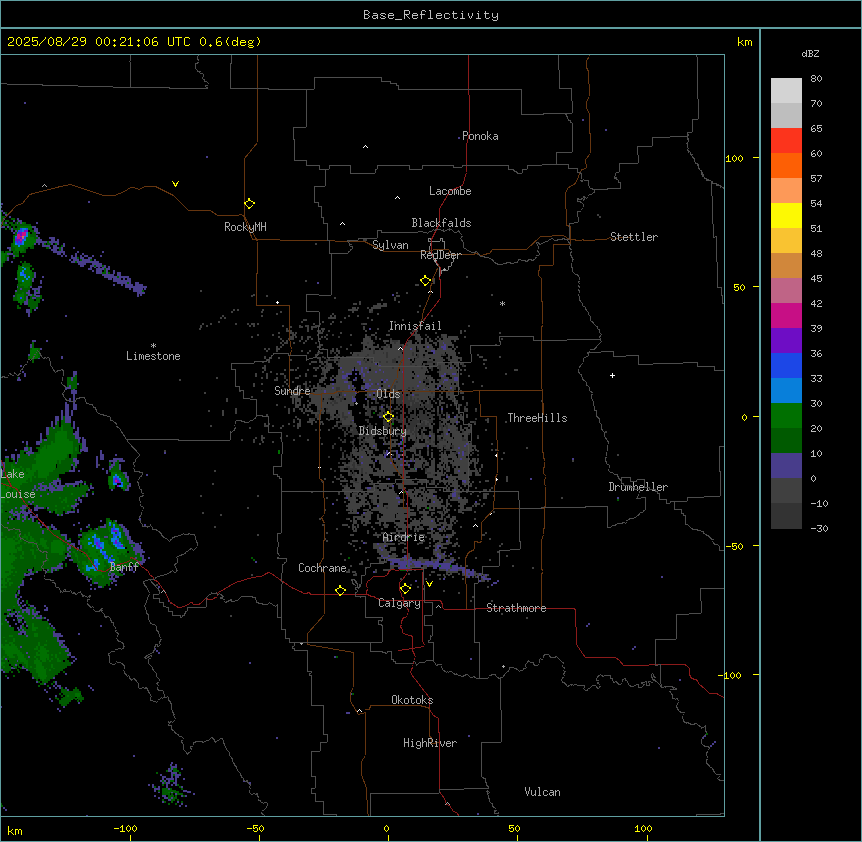Click the Limestone label
The height and width of the screenshot is (842, 862).
(x=153, y=356)
